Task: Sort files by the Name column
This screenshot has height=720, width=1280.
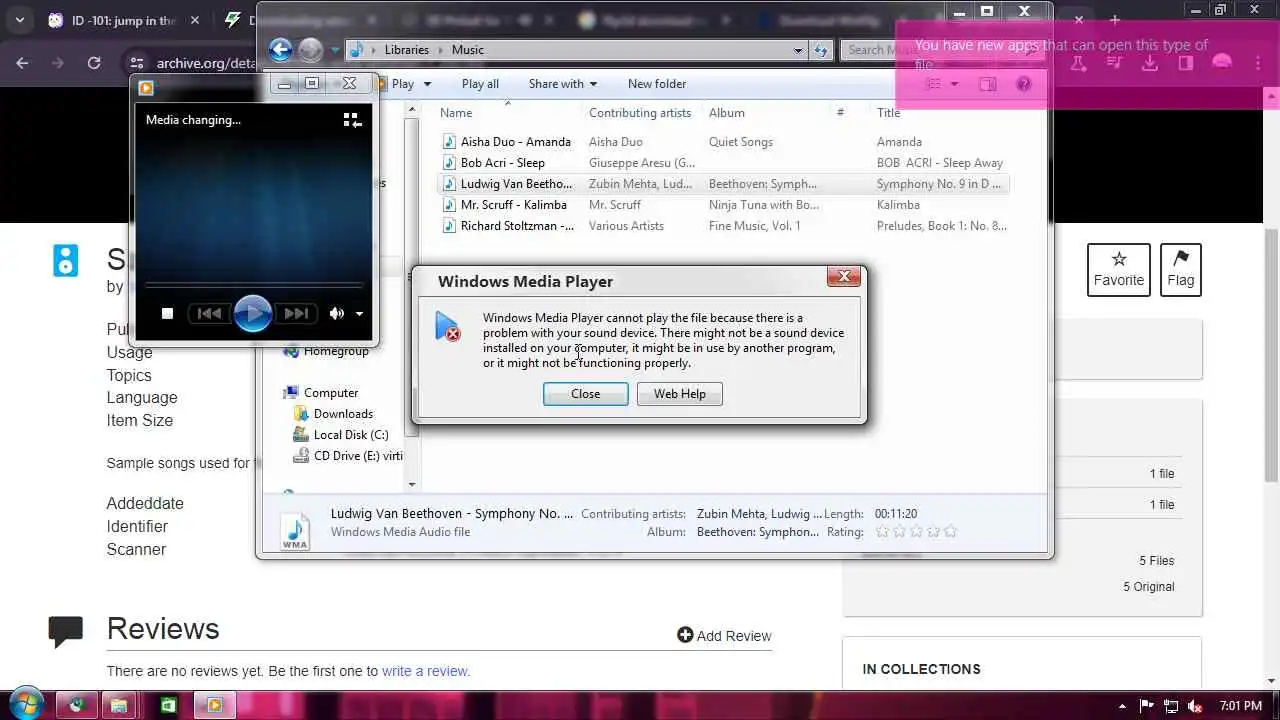Action: click(456, 113)
